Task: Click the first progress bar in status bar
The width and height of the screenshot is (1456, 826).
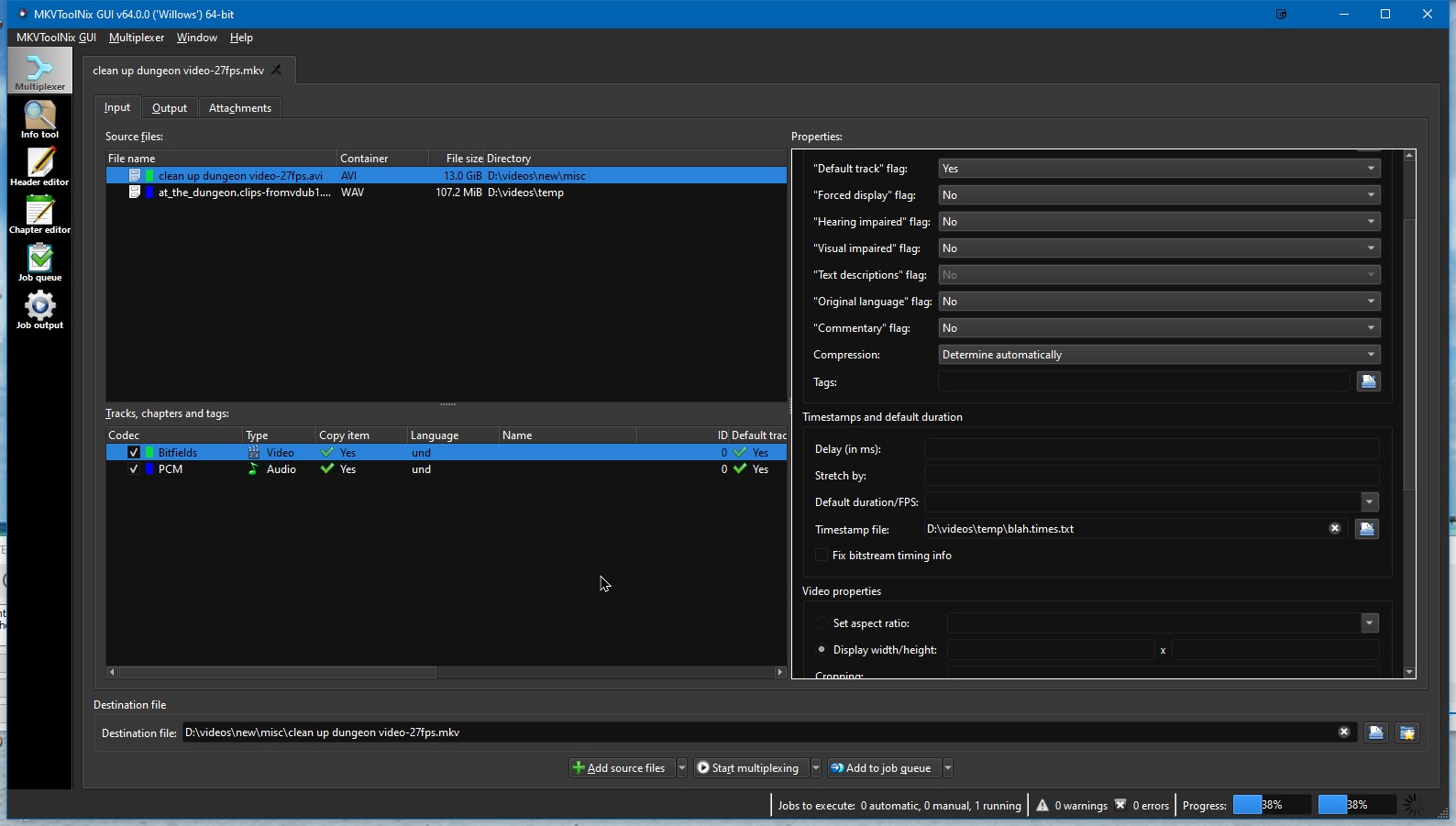Action: coord(1272,805)
